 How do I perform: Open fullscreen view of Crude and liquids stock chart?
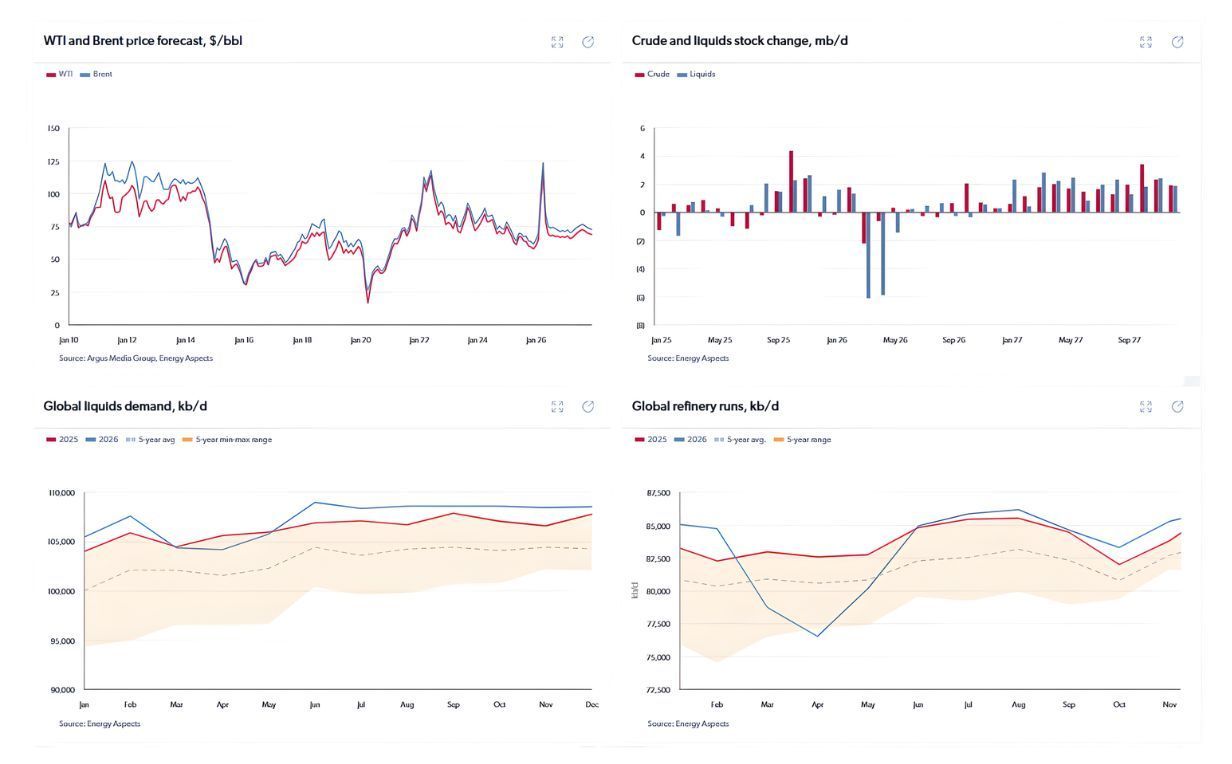tap(1145, 41)
